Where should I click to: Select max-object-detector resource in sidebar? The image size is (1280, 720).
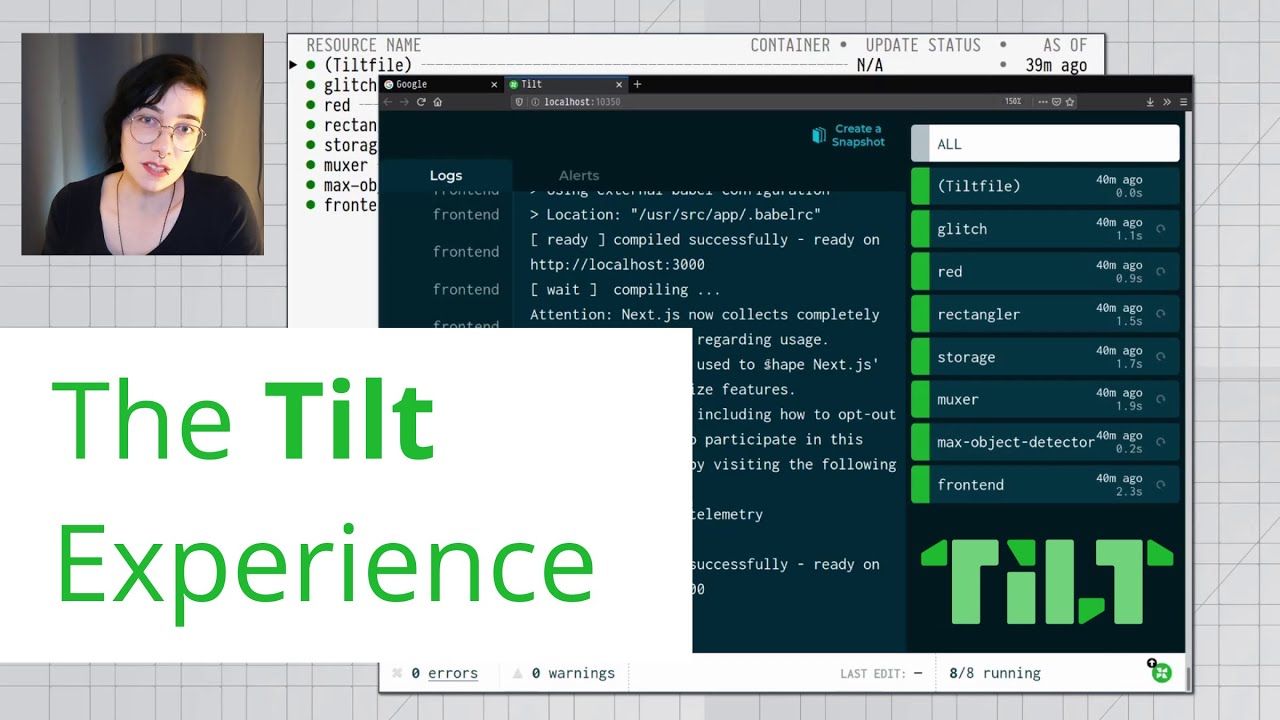click(x=1045, y=442)
